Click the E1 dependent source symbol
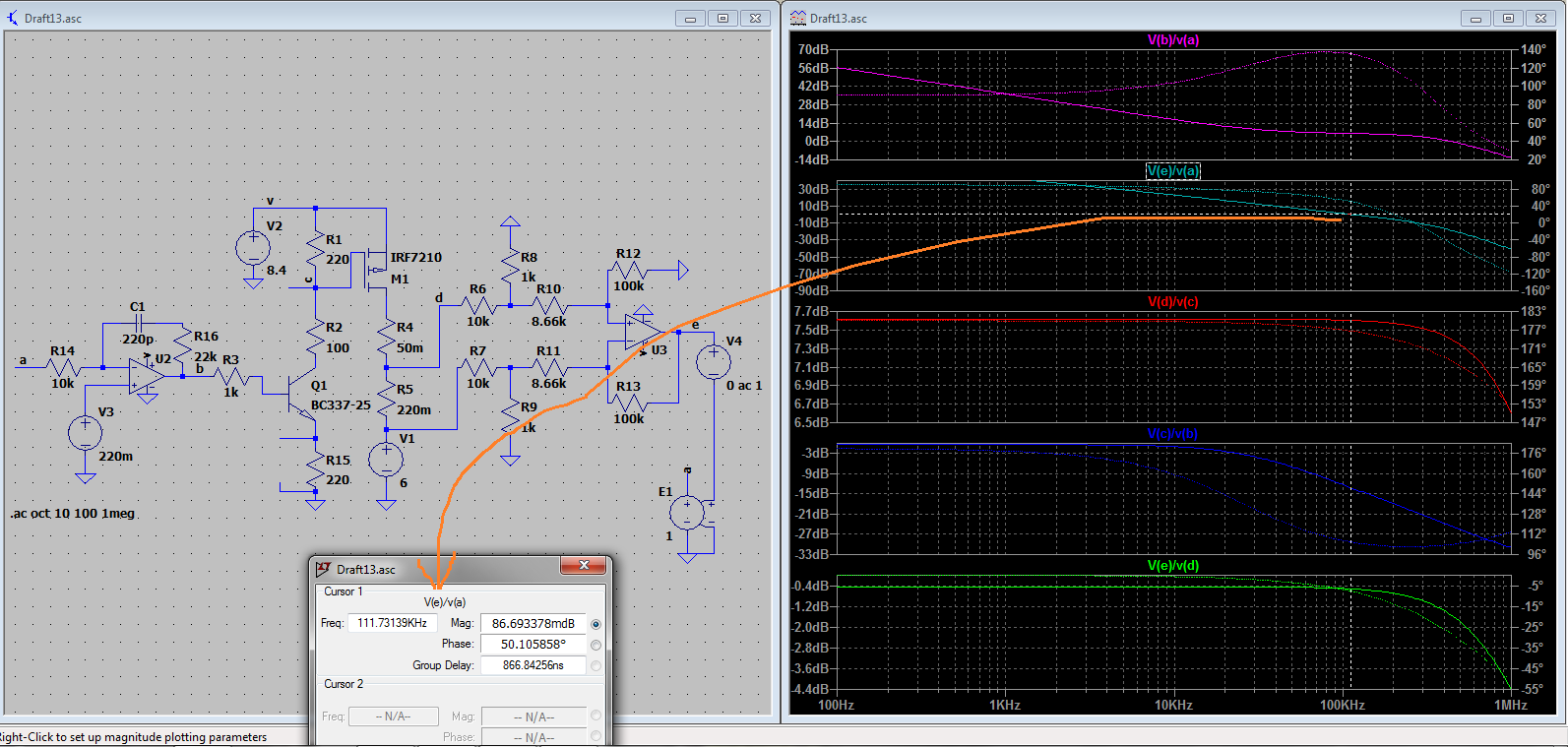 [x=688, y=513]
